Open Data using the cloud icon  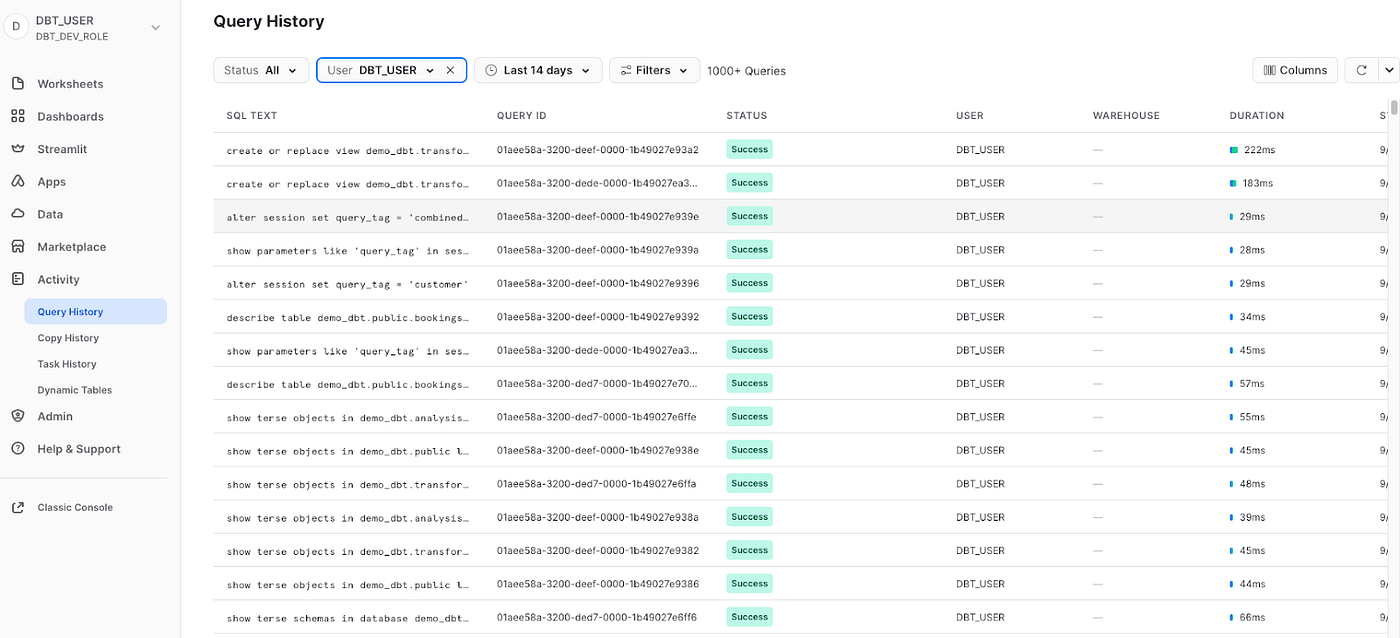[17, 214]
